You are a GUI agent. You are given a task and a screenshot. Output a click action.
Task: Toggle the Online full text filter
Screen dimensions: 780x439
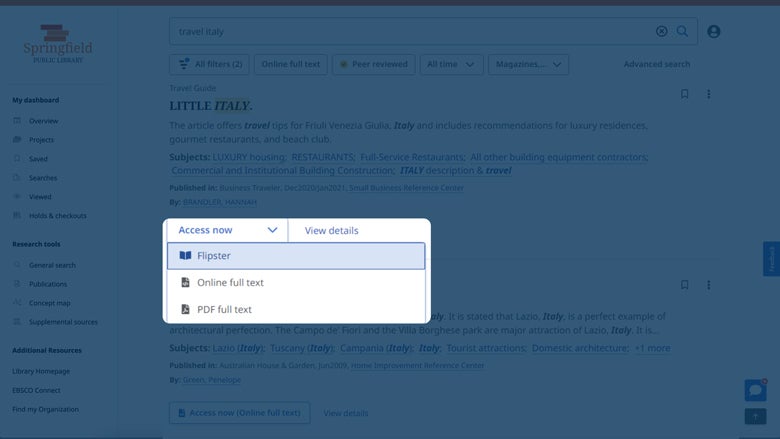pyautogui.click(x=291, y=64)
